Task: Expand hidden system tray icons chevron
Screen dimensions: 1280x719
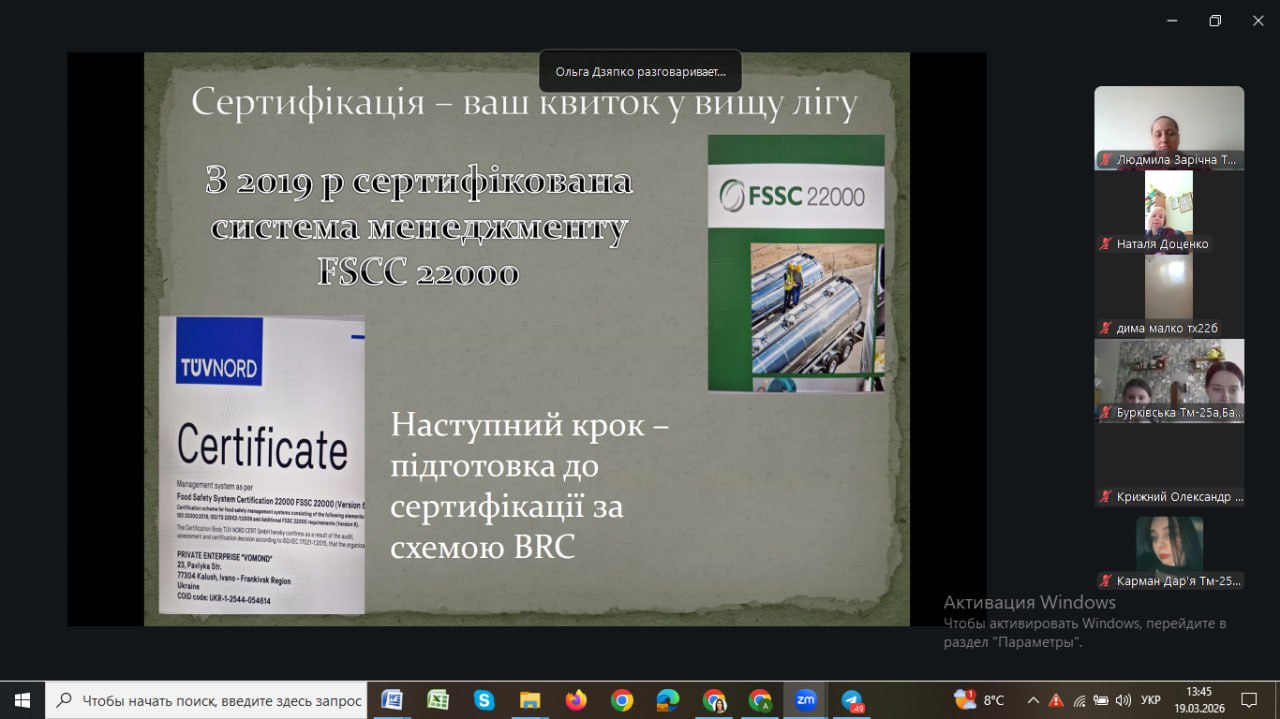Action: (x=1033, y=700)
